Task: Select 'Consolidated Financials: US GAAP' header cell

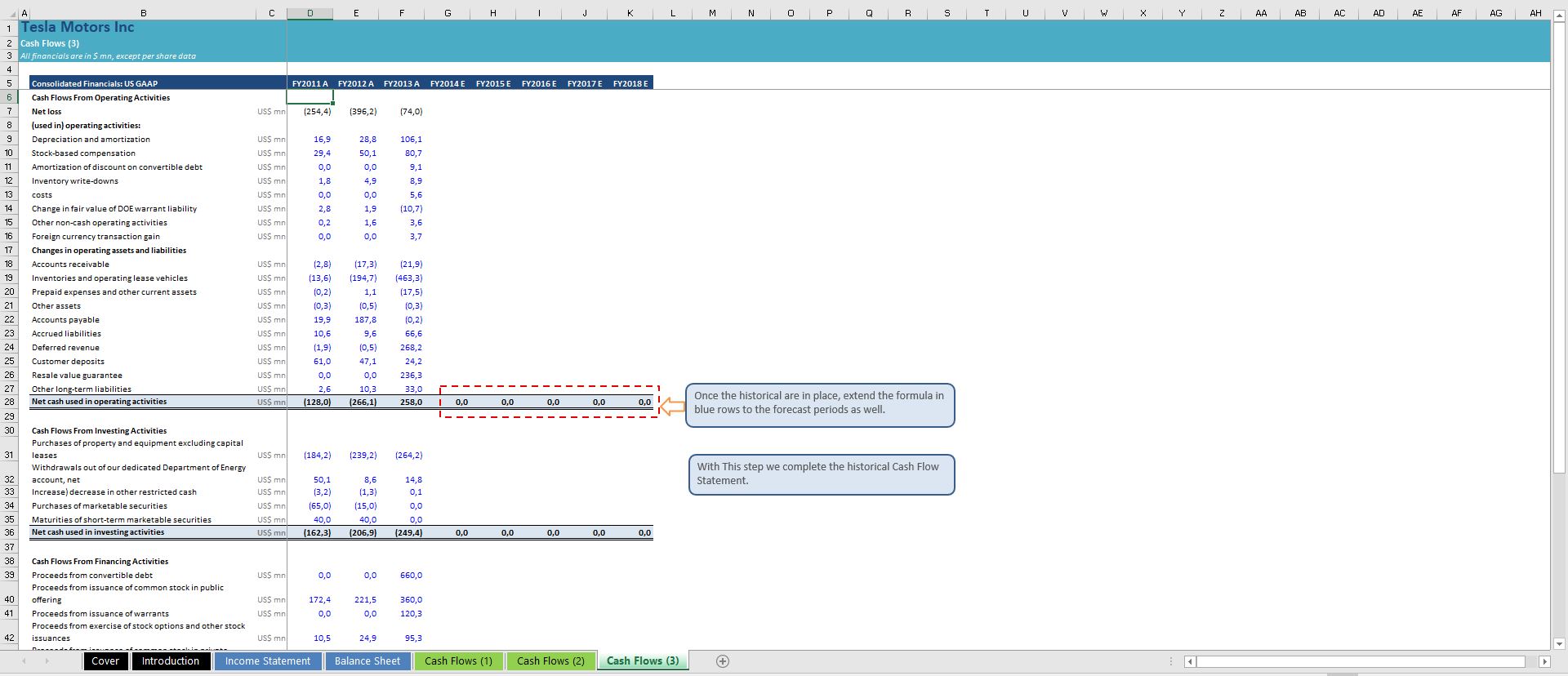Action: 158,83
